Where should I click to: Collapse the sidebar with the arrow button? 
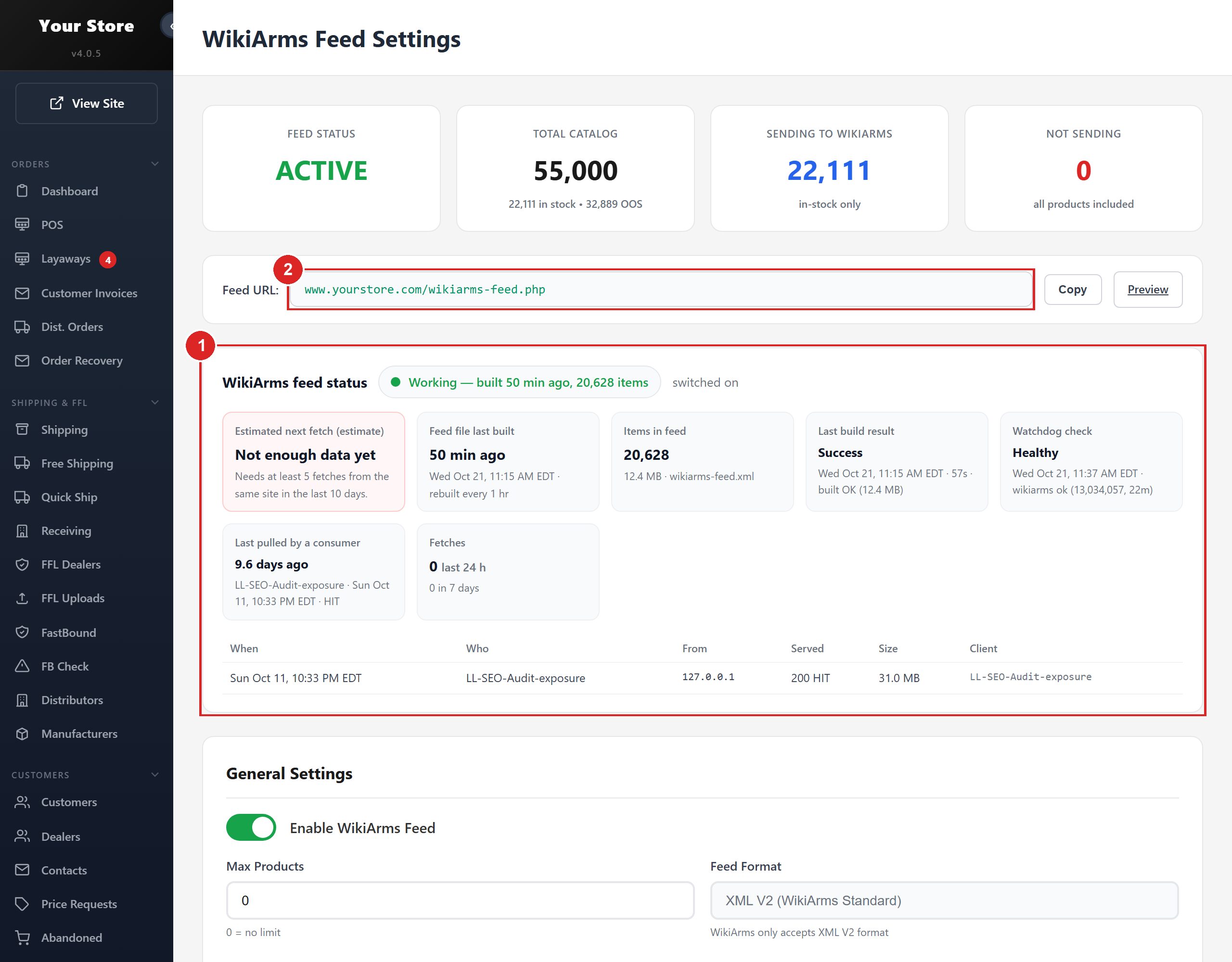pos(168,26)
